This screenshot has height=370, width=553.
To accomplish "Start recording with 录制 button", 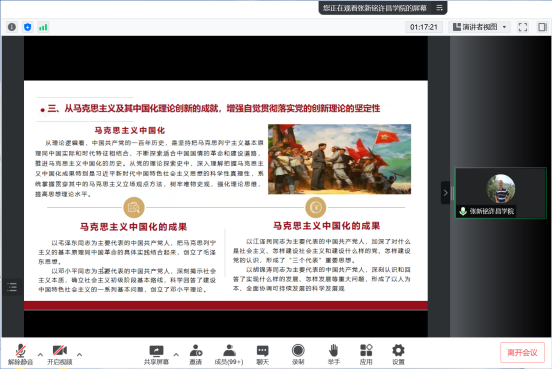I will click(x=298, y=354).
